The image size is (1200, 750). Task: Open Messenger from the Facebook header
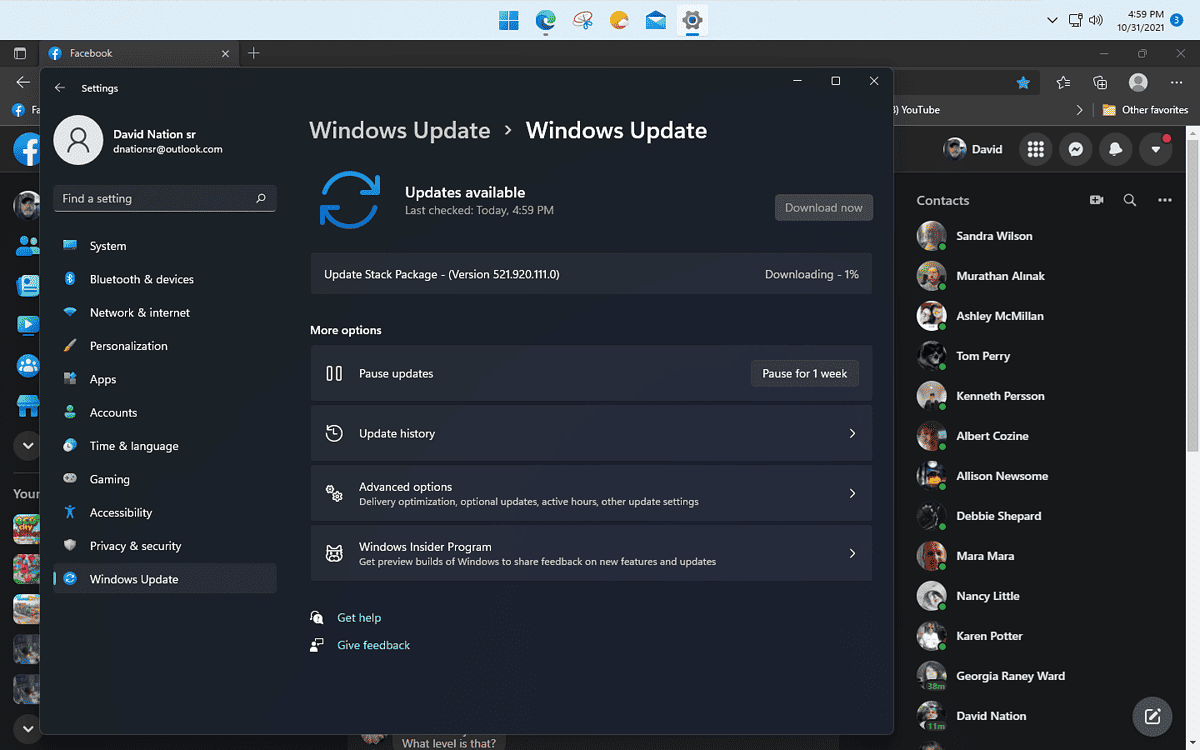coord(1075,148)
